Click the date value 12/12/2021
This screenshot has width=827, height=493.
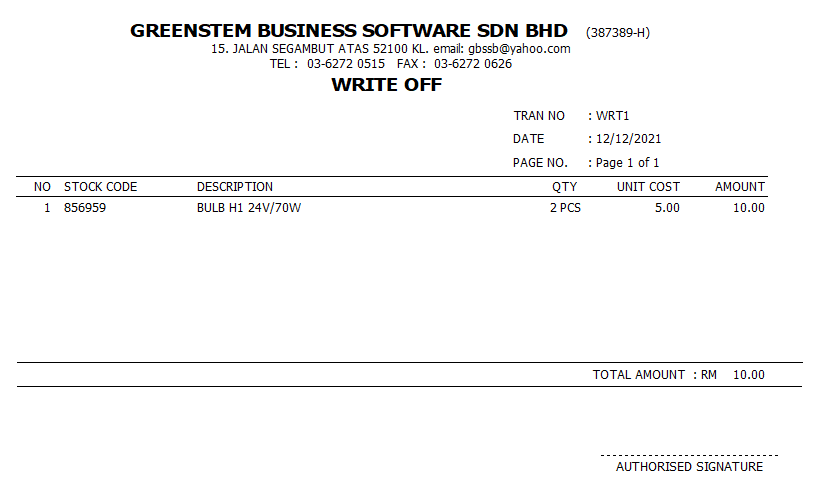(628, 139)
